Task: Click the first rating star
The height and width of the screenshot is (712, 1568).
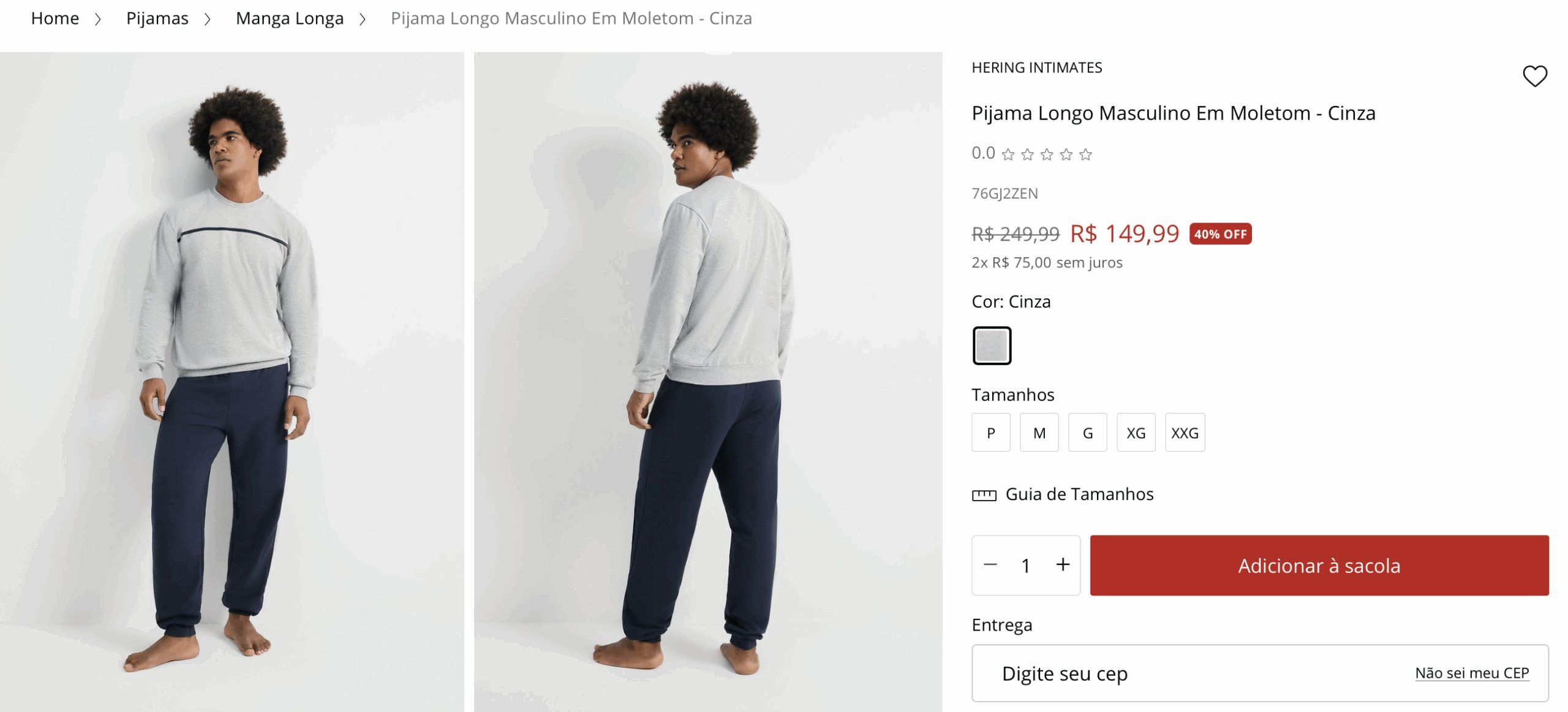Action: point(1008,154)
